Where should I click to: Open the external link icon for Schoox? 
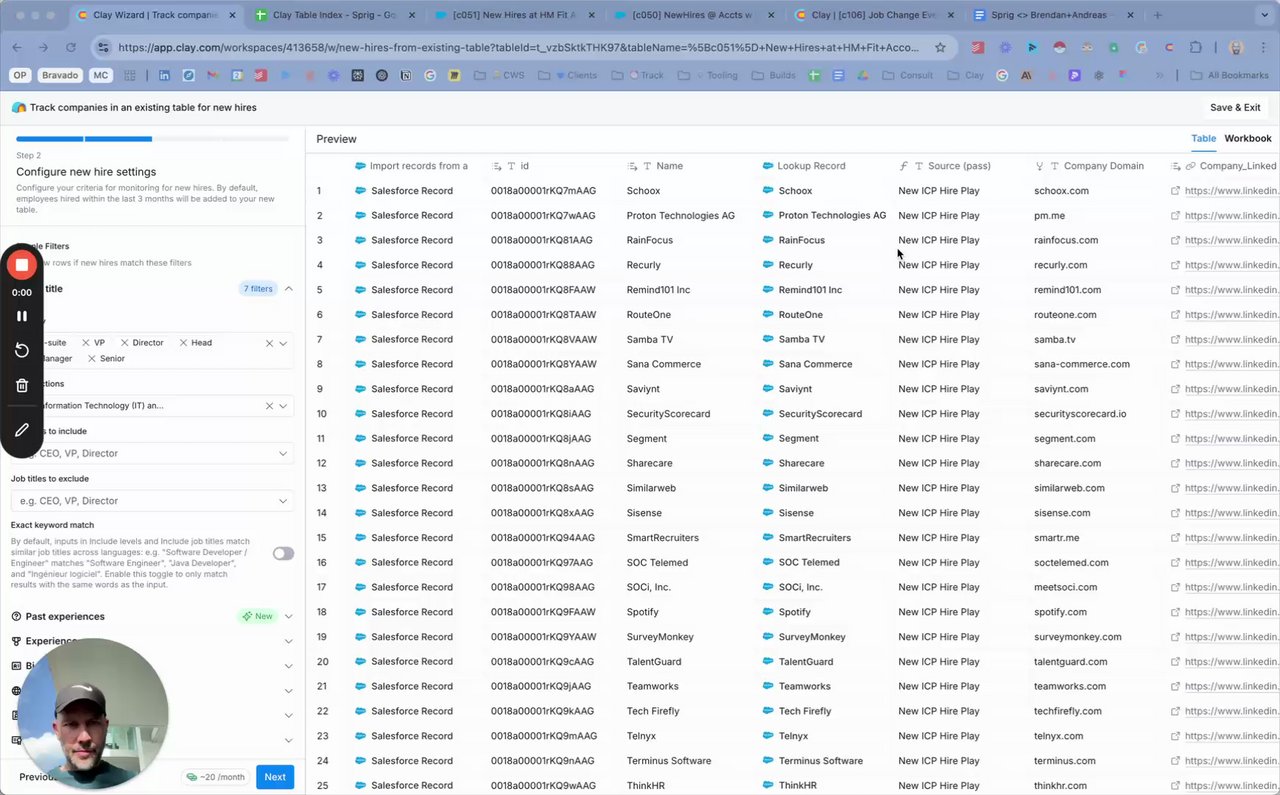(x=1176, y=191)
